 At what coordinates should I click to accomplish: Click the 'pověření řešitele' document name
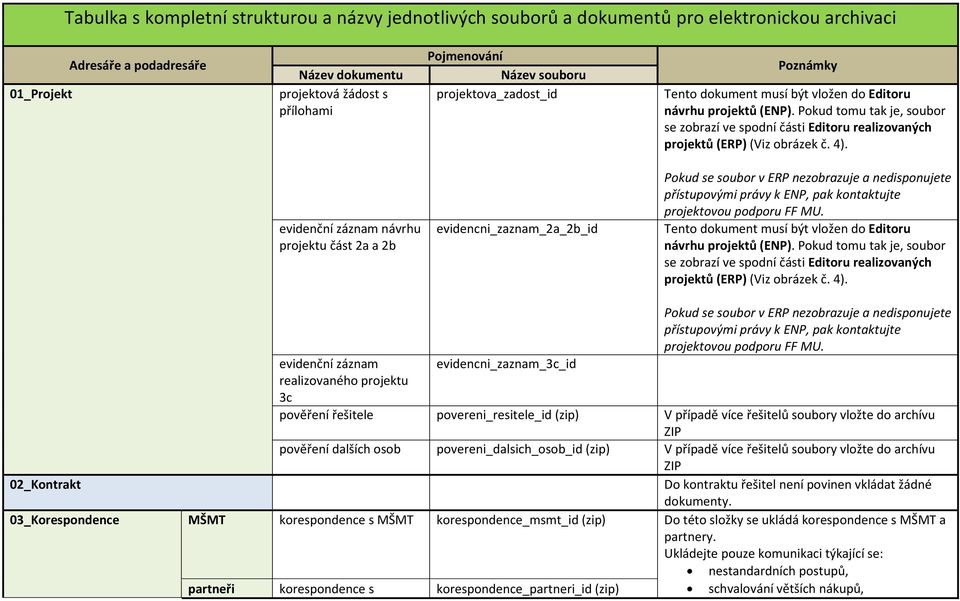(326, 415)
